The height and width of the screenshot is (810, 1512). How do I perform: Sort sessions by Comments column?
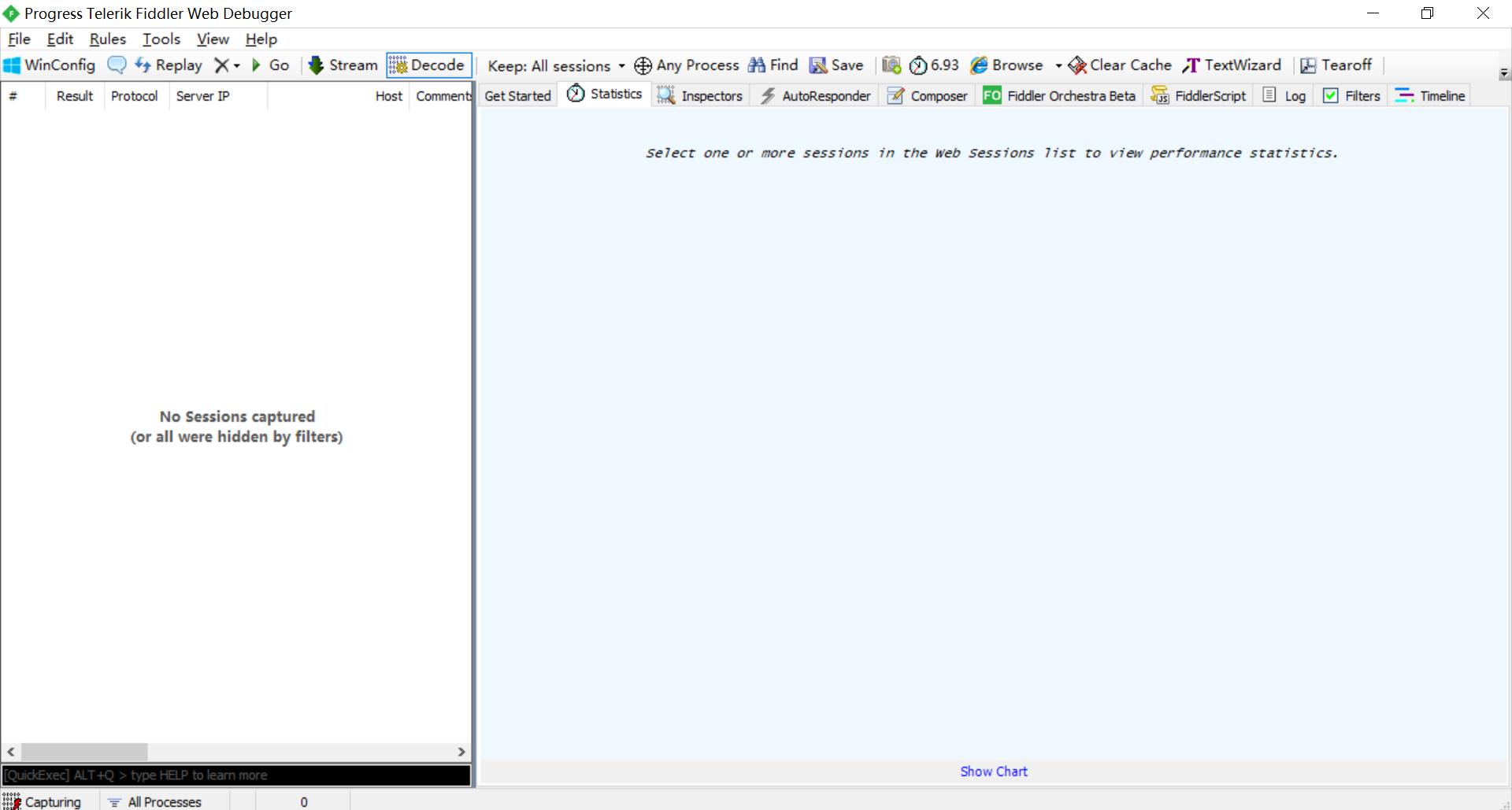pyautogui.click(x=442, y=96)
